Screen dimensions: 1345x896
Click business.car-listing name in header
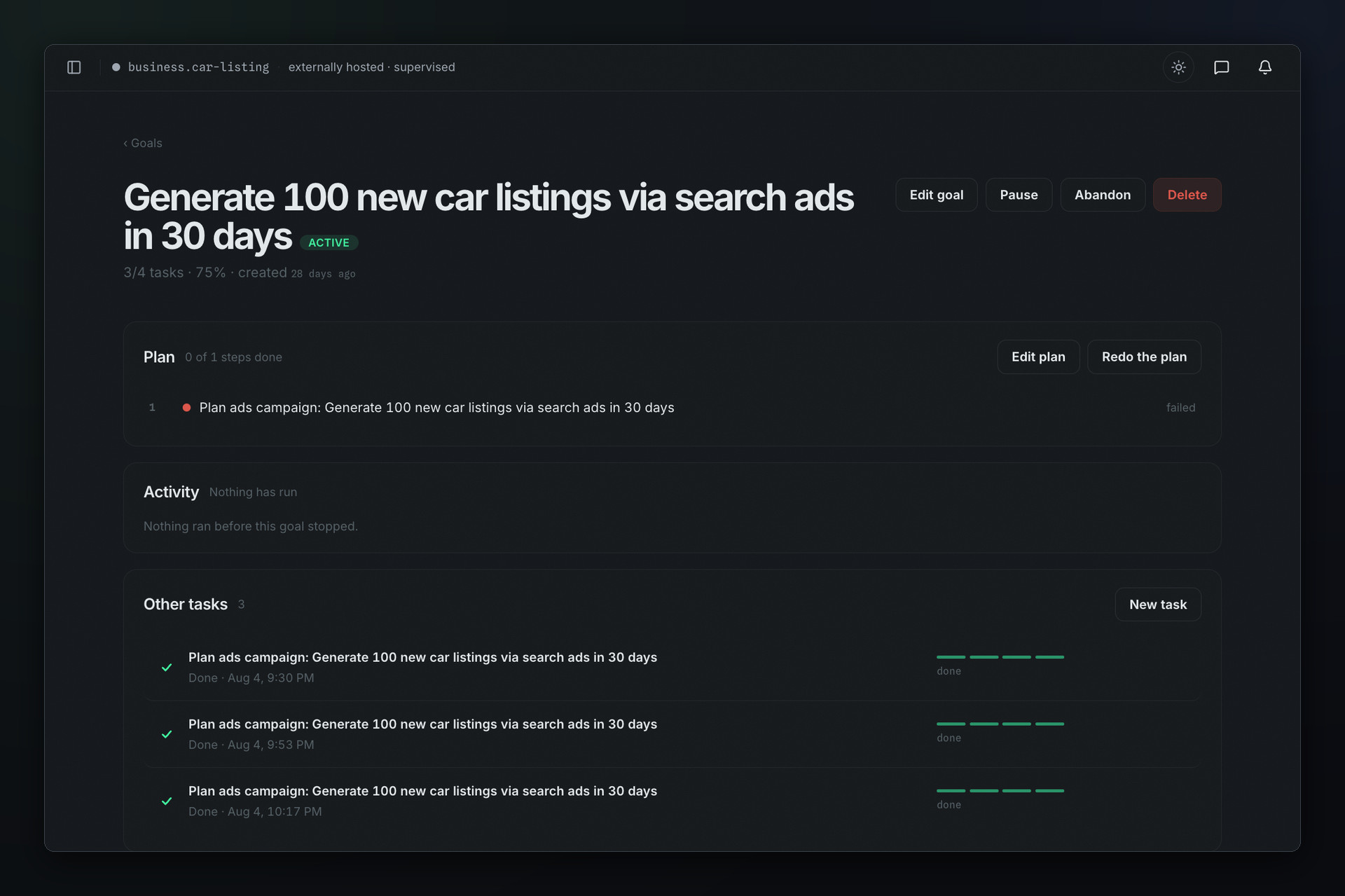(198, 67)
